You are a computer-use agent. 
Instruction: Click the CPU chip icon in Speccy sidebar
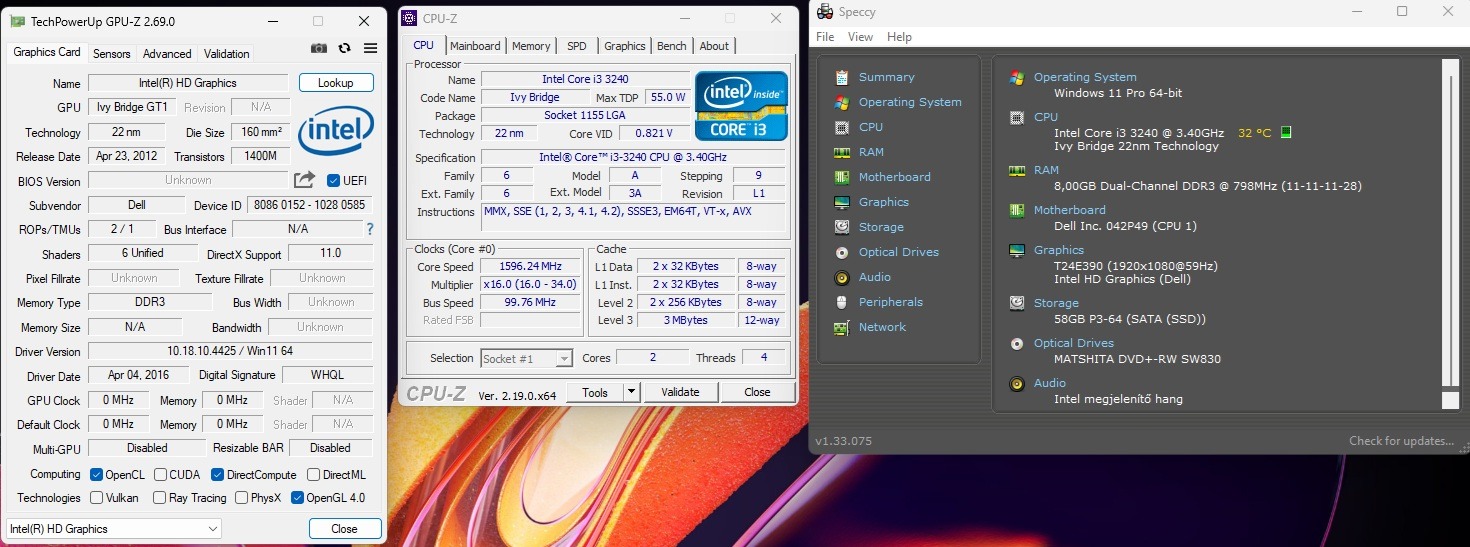(x=842, y=127)
